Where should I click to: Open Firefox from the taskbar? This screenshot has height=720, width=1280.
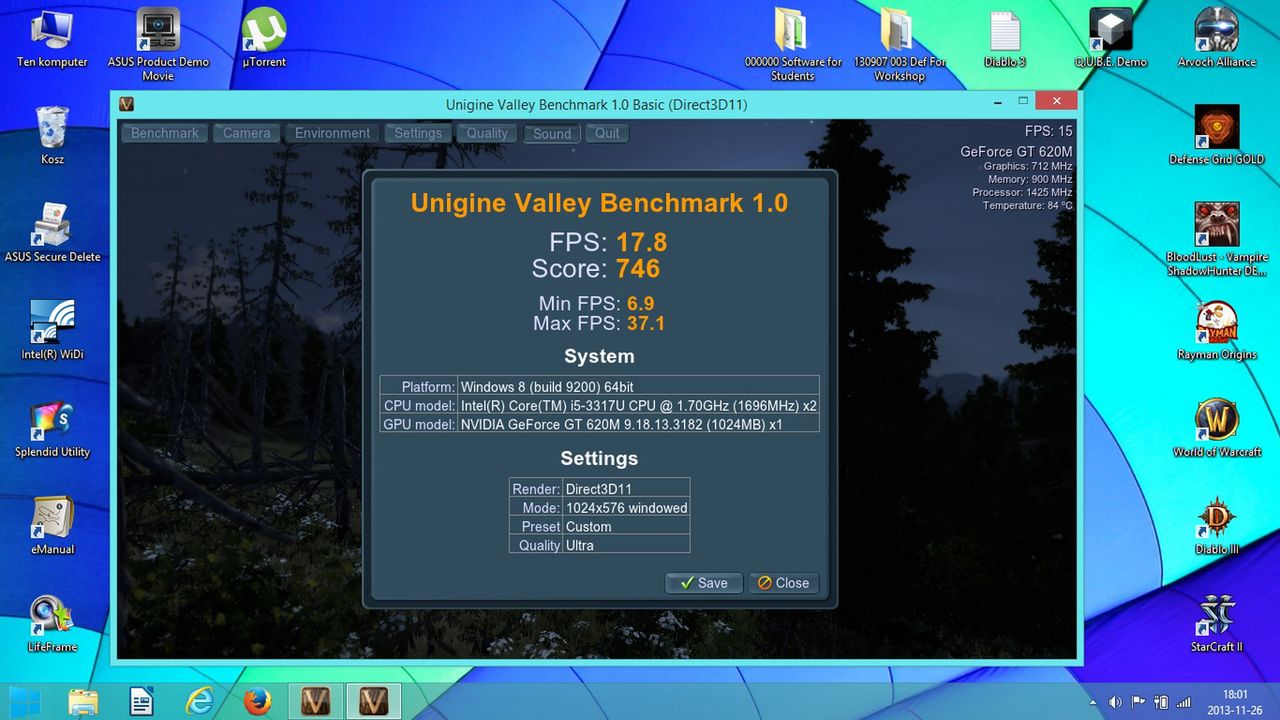258,700
